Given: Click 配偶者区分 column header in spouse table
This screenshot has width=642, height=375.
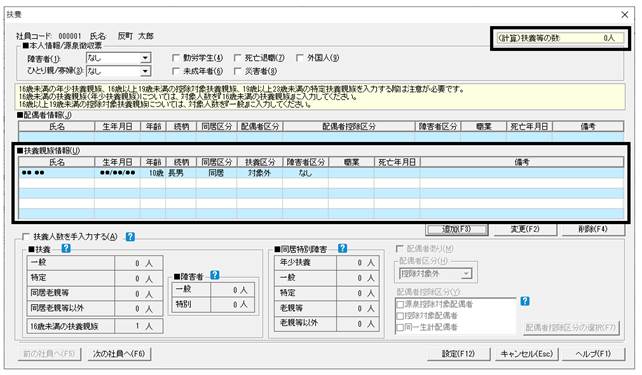Looking at the screenshot, I should (260, 127).
